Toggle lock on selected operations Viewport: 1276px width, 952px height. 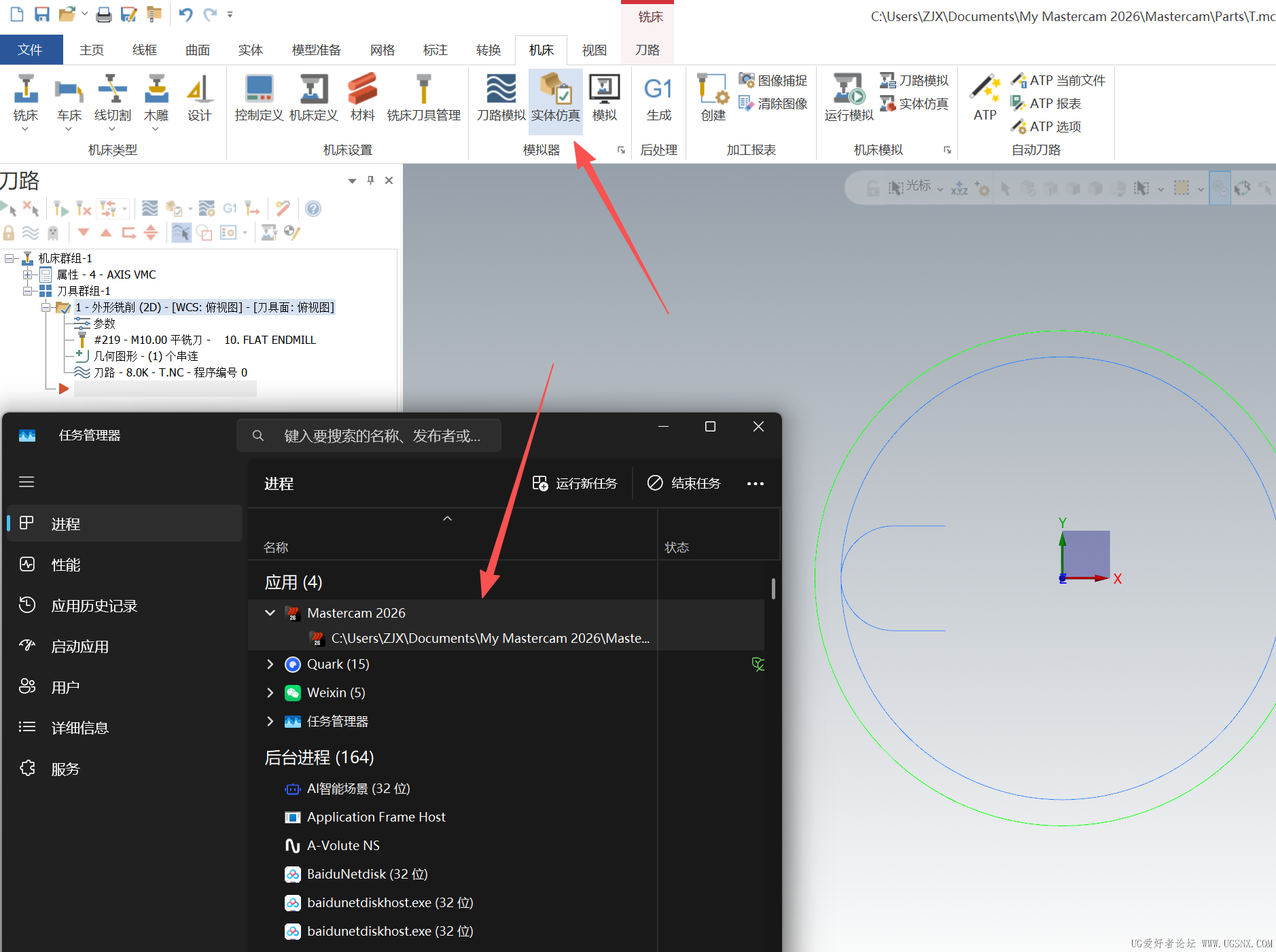9,232
